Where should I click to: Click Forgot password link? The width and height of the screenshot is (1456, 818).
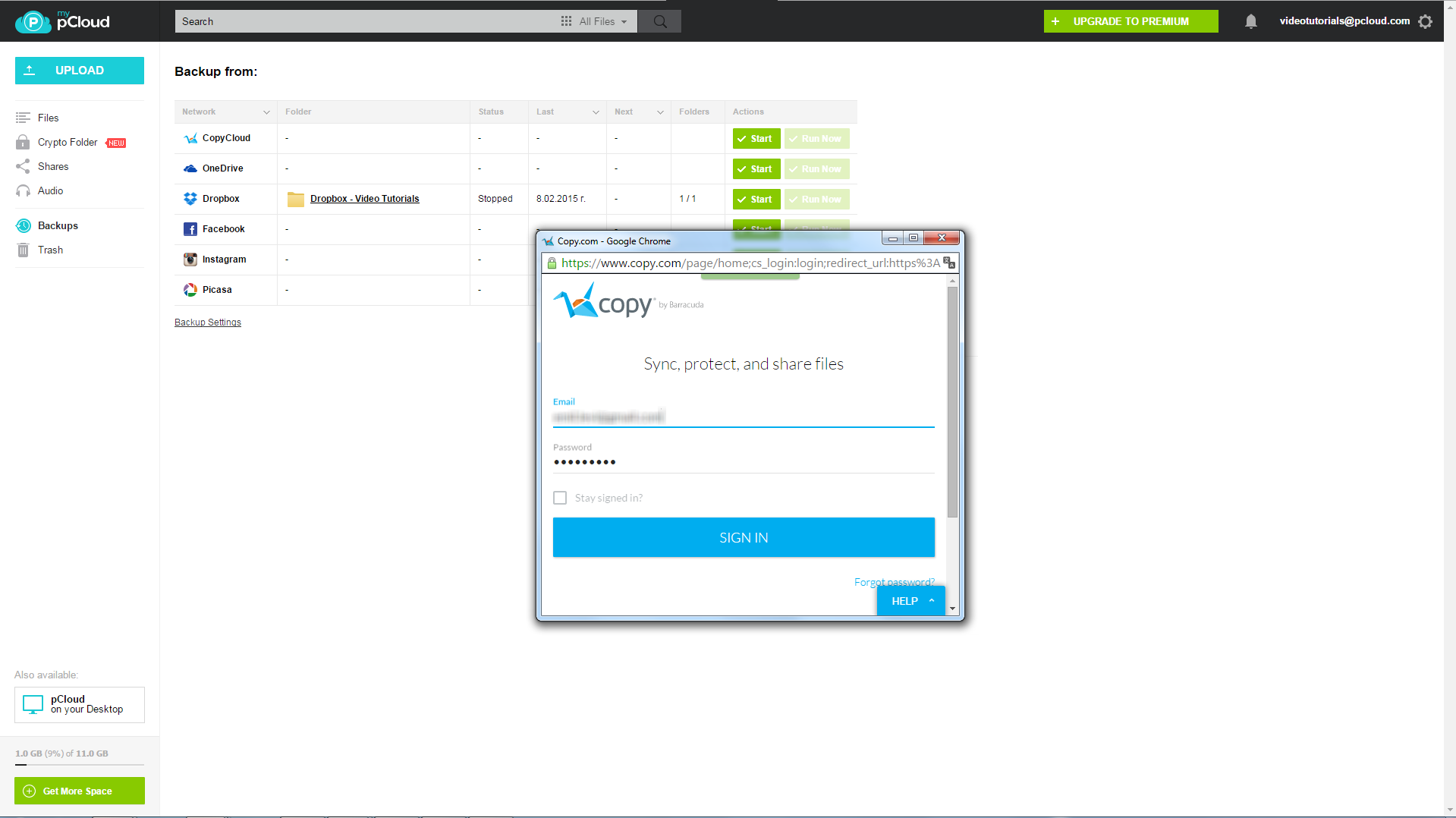(x=894, y=582)
